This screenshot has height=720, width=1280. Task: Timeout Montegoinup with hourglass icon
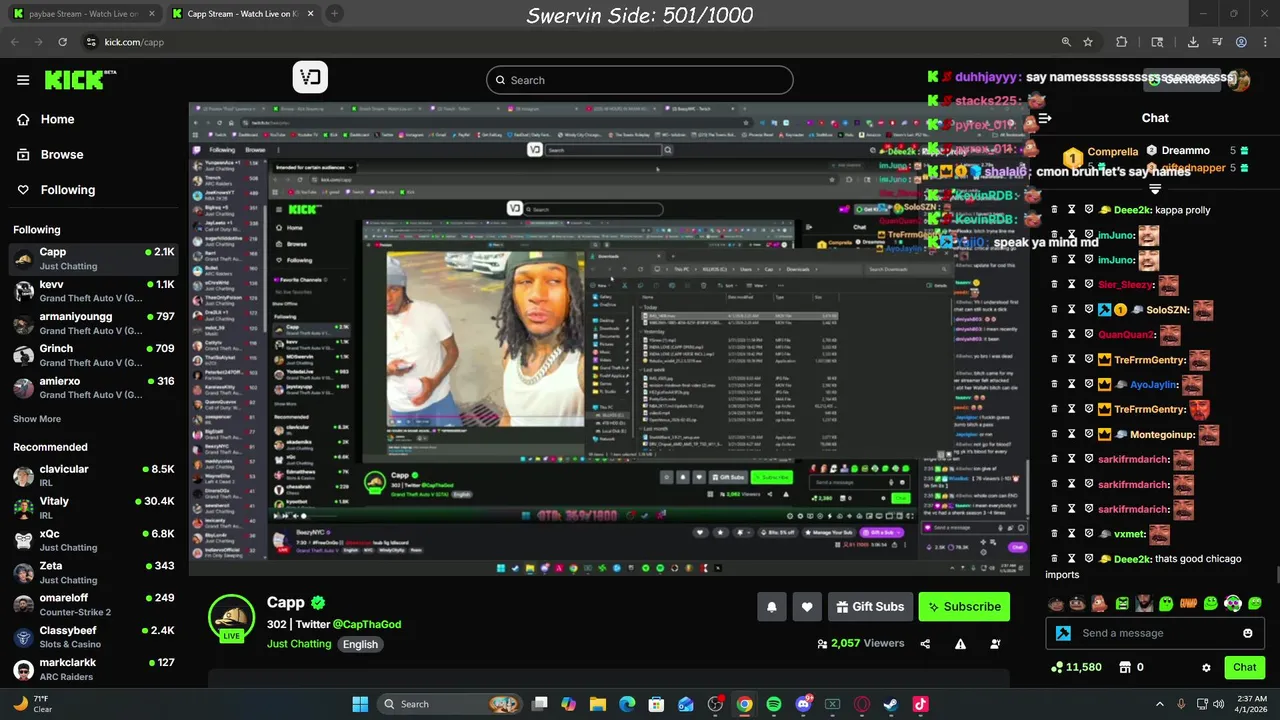(x=1071, y=434)
